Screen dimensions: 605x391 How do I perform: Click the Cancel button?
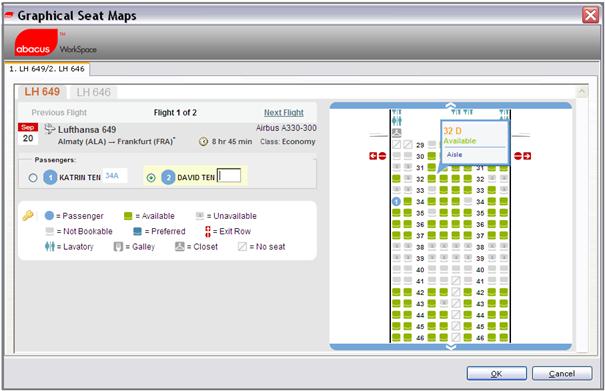coord(562,373)
